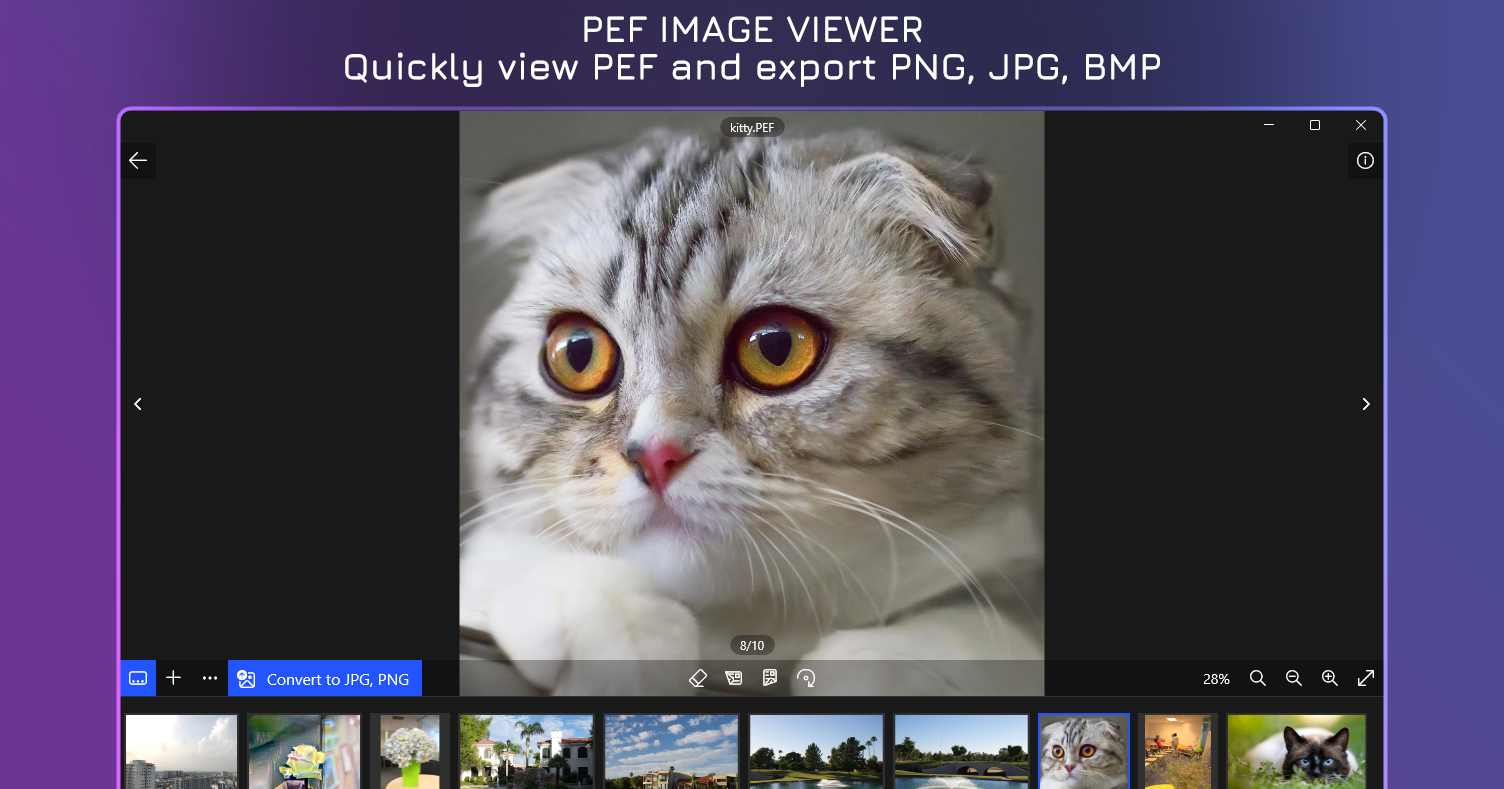Enter fullscreen view mode
This screenshot has width=1504, height=789.
click(x=1366, y=678)
